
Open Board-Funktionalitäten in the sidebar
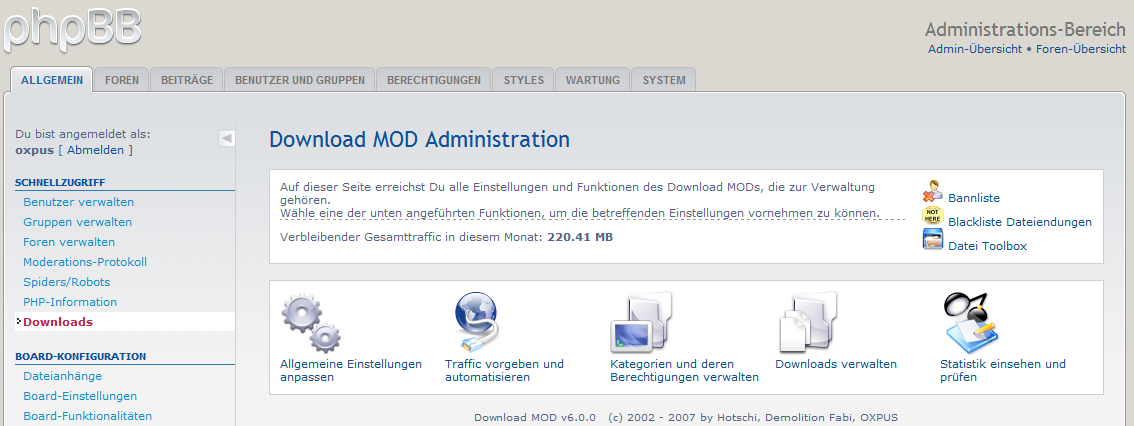point(88,416)
